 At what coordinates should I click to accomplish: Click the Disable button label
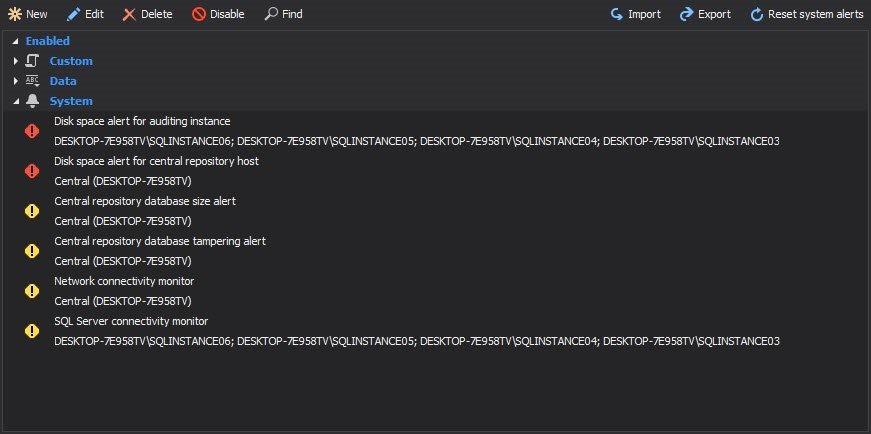[227, 14]
